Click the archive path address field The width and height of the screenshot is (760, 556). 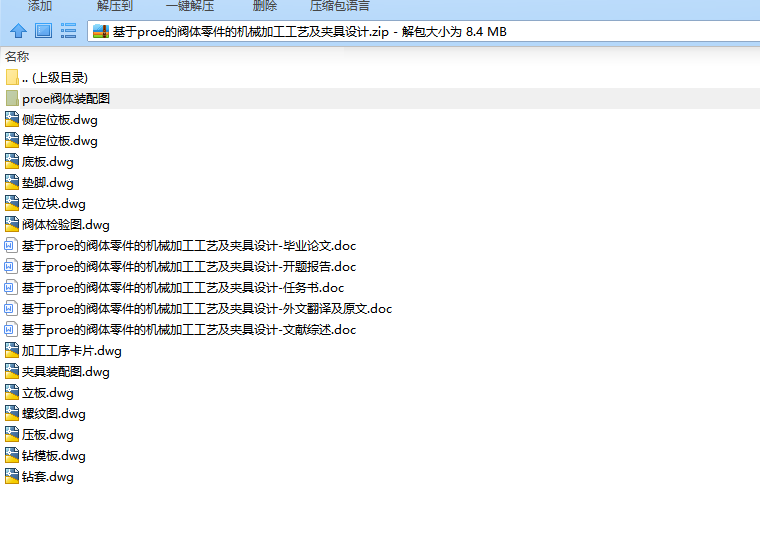424,32
